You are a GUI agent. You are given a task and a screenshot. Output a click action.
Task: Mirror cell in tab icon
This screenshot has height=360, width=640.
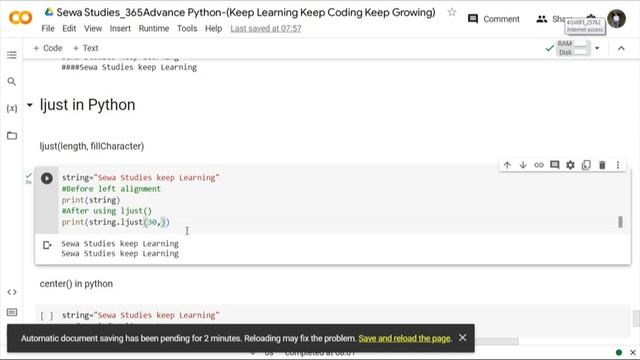tap(586, 165)
